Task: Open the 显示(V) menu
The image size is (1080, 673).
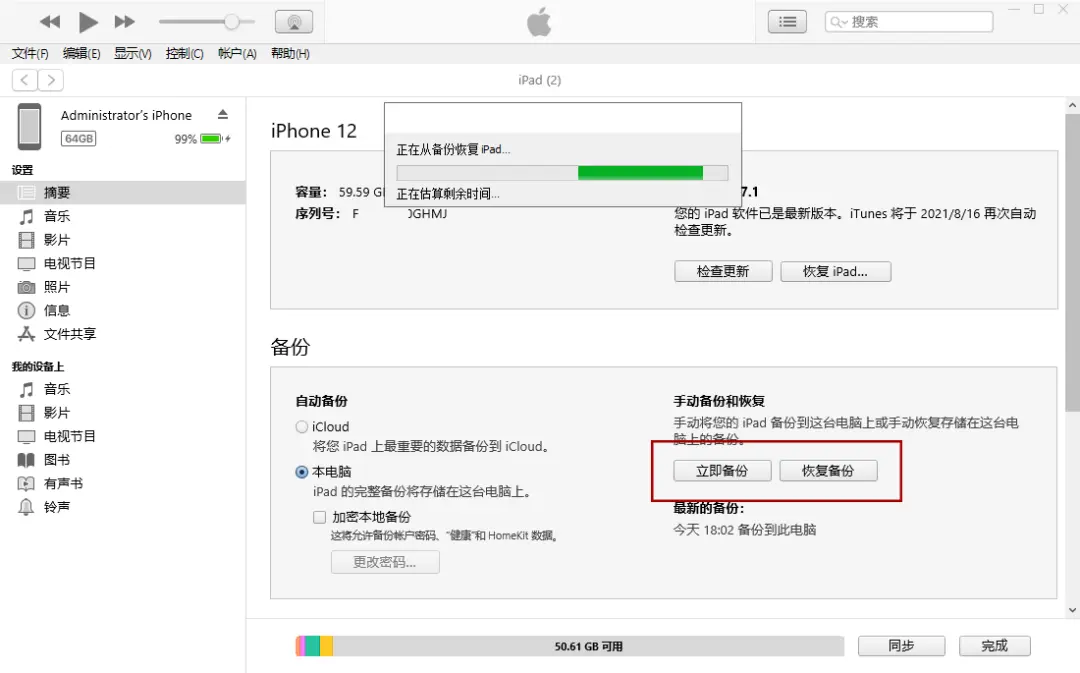Action: pos(132,54)
